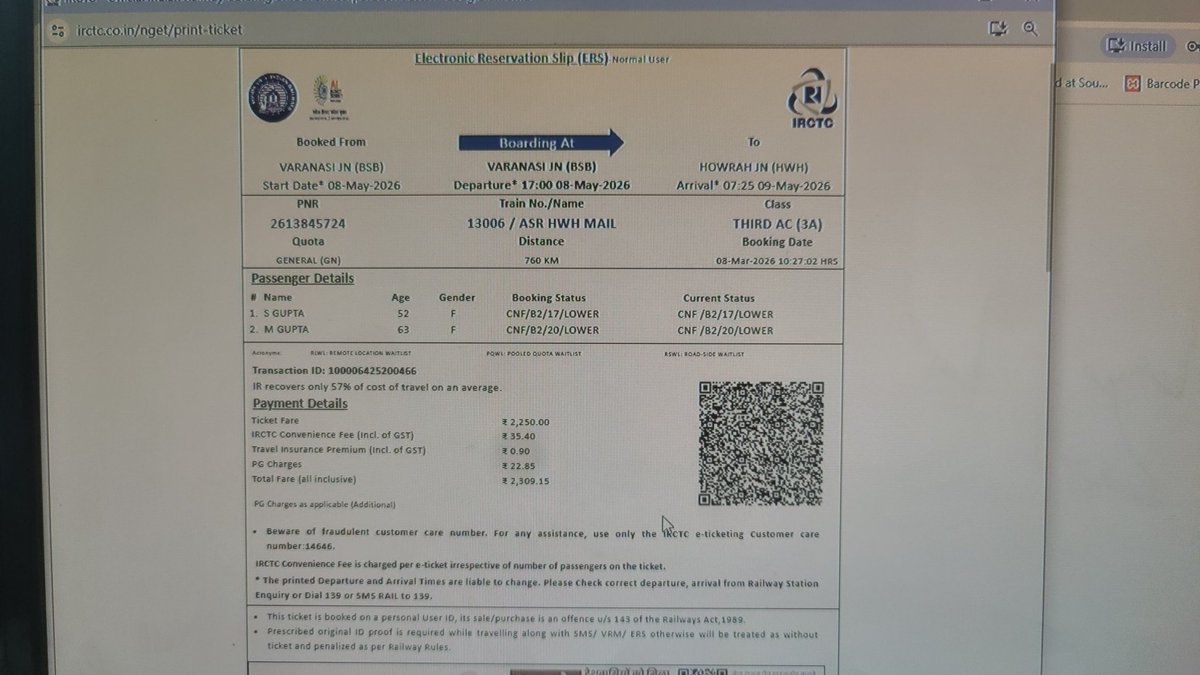Open the Barcode bookmark in background window
The image size is (1200, 675).
[x=1160, y=84]
